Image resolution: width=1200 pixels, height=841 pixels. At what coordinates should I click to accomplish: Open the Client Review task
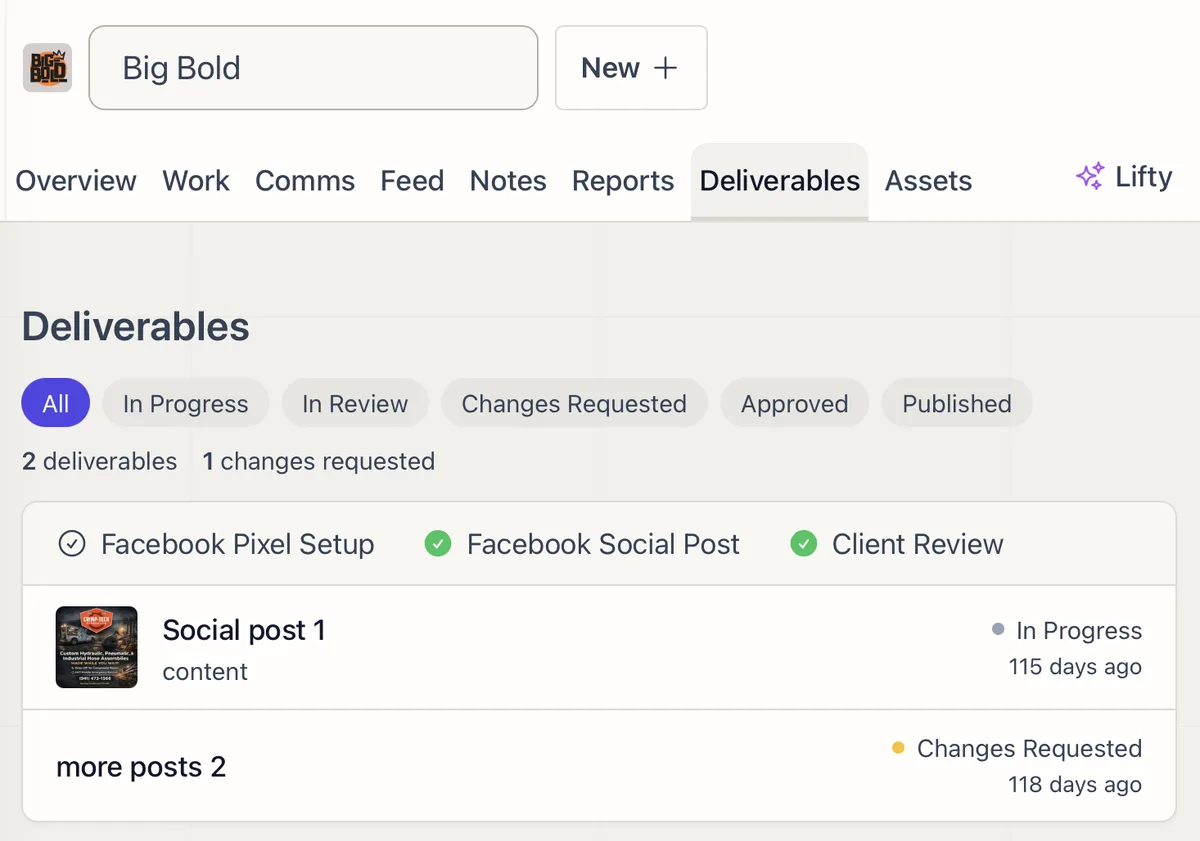tap(898, 544)
